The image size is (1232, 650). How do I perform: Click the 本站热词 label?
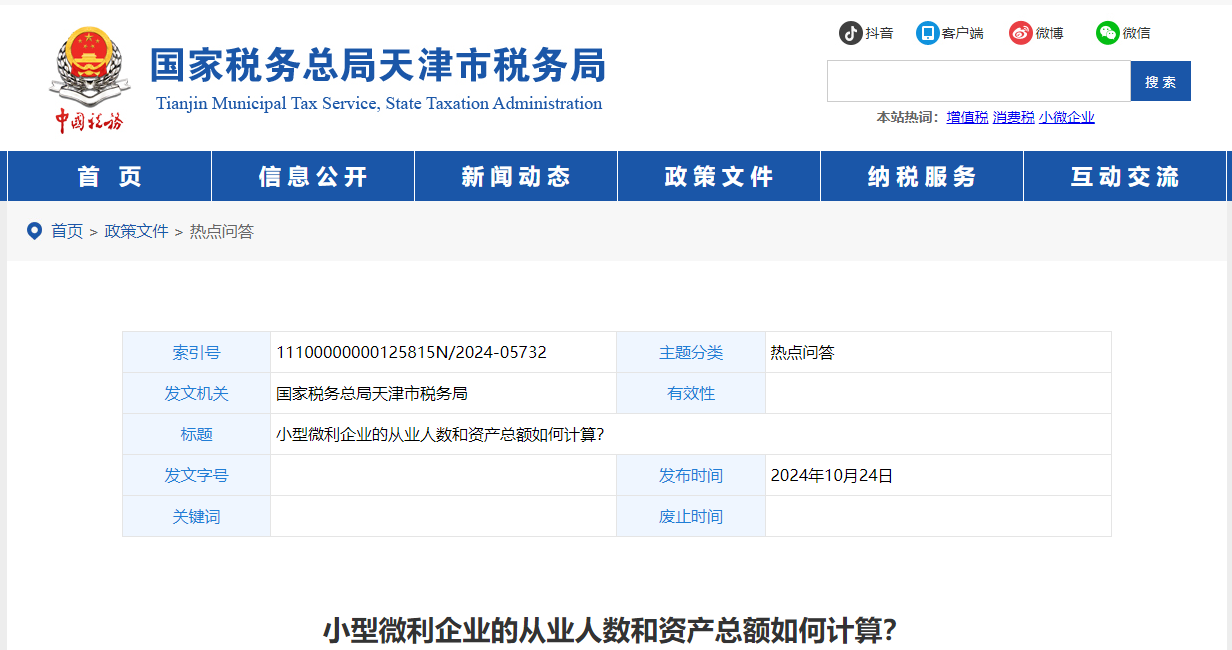[x=907, y=117]
